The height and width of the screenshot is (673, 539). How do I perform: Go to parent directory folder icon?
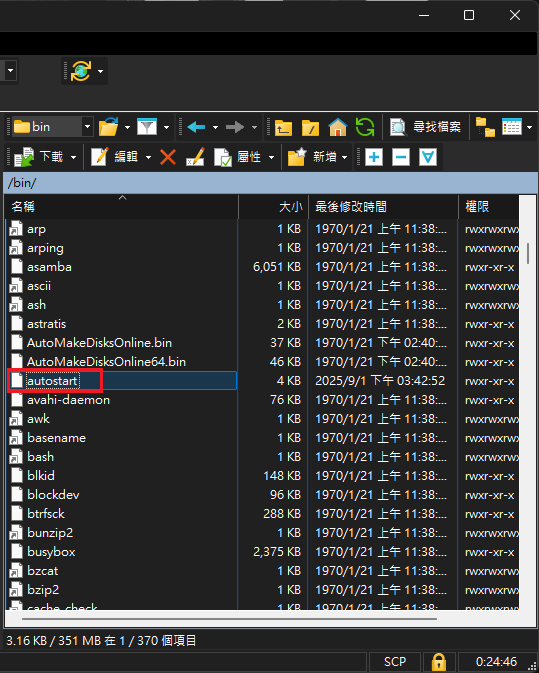283,127
